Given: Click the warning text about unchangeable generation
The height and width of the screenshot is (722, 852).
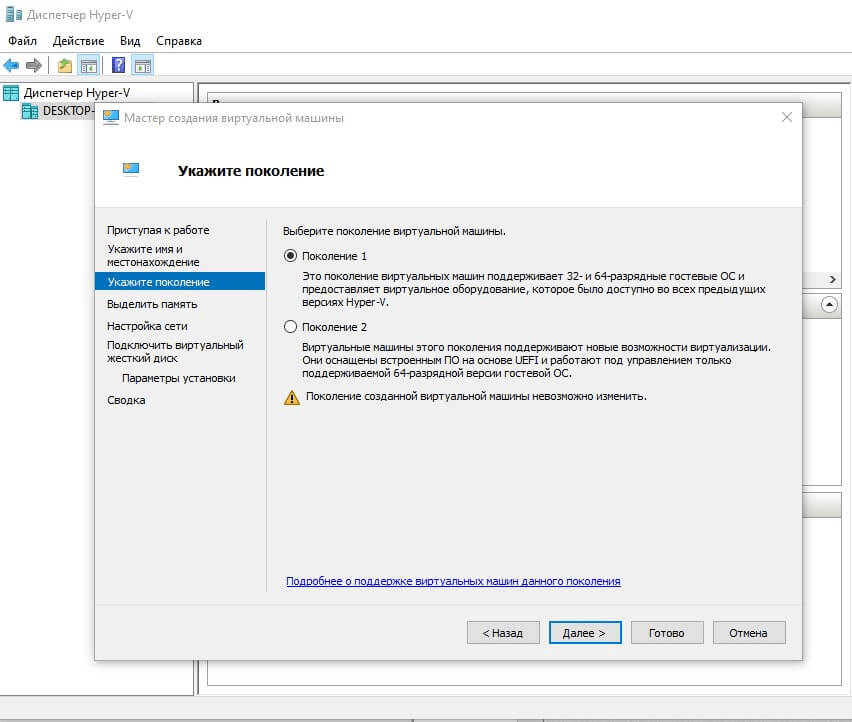Looking at the screenshot, I should 476,397.
